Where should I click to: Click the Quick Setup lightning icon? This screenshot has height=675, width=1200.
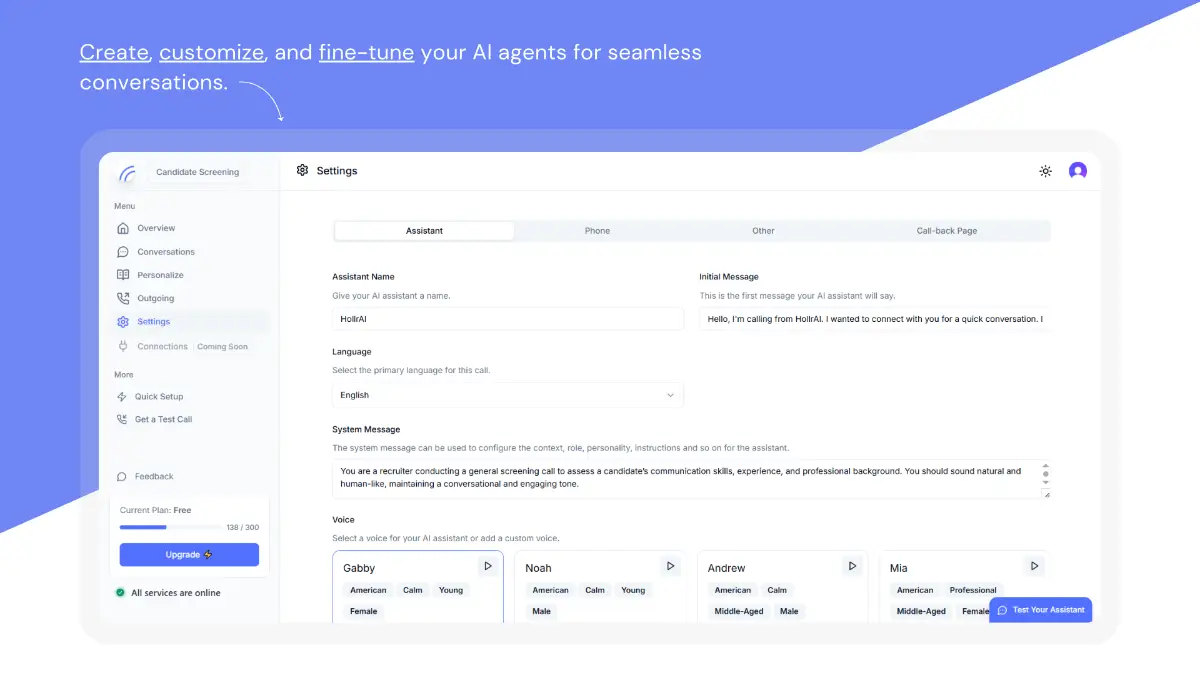122,397
